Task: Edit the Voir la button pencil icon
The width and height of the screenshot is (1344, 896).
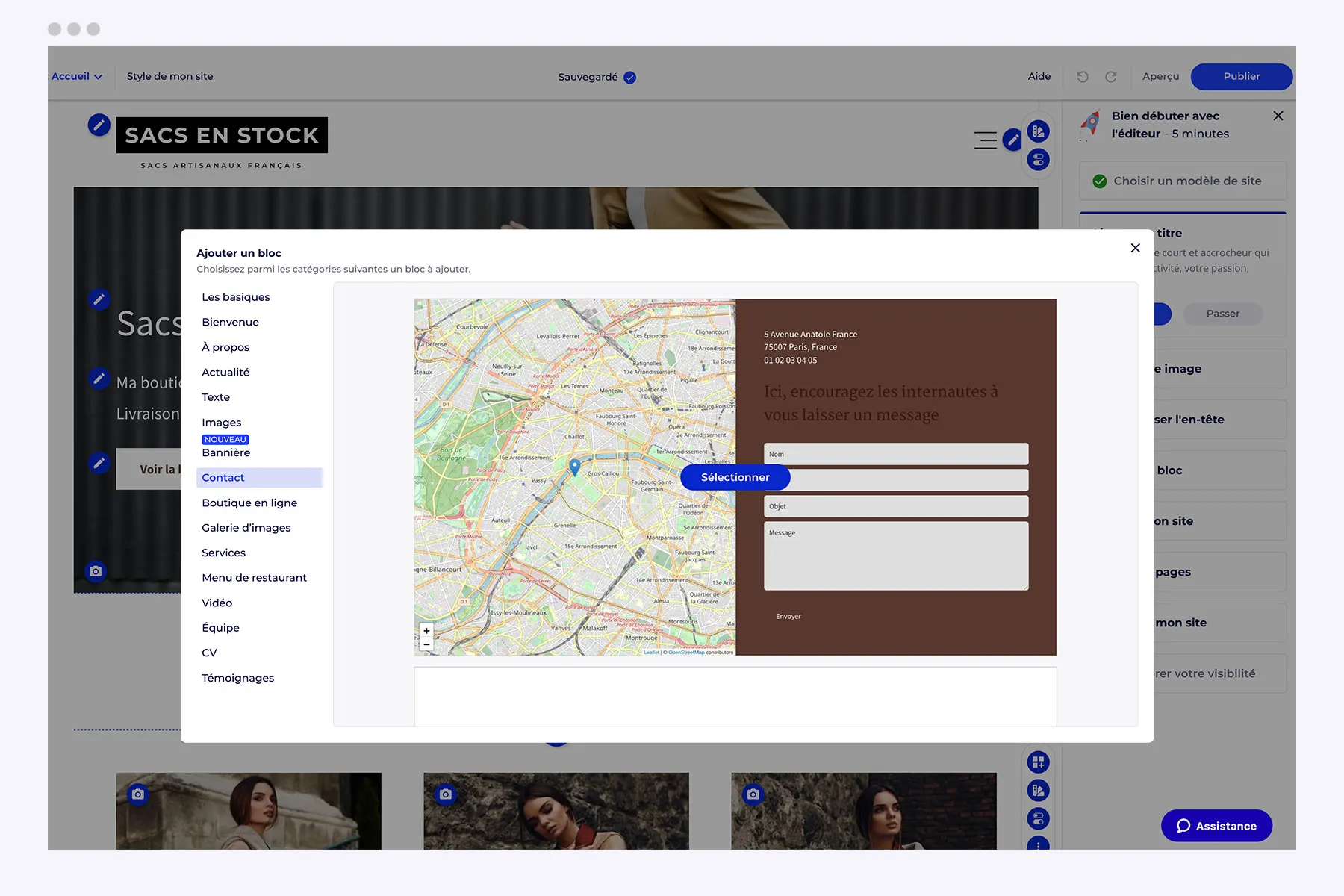Action: [x=99, y=463]
